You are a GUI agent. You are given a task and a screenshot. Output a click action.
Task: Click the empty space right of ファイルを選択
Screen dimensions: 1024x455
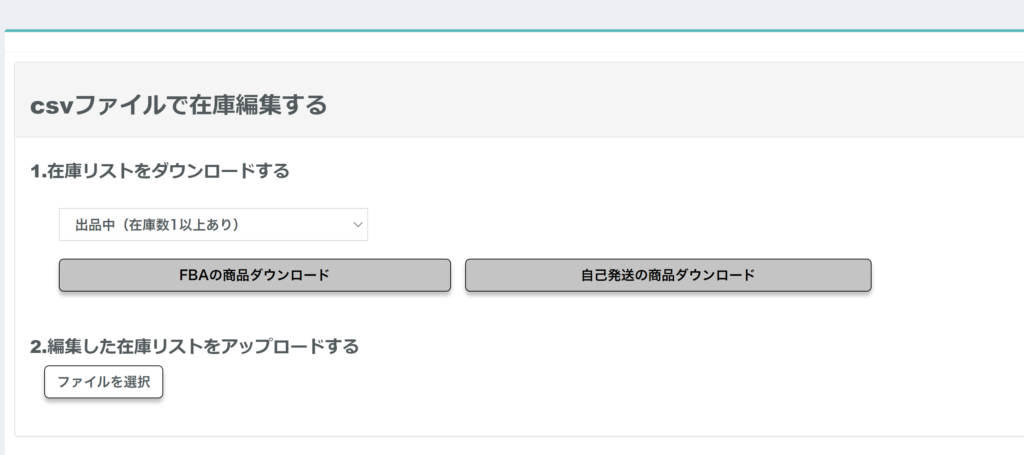point(500,383)
